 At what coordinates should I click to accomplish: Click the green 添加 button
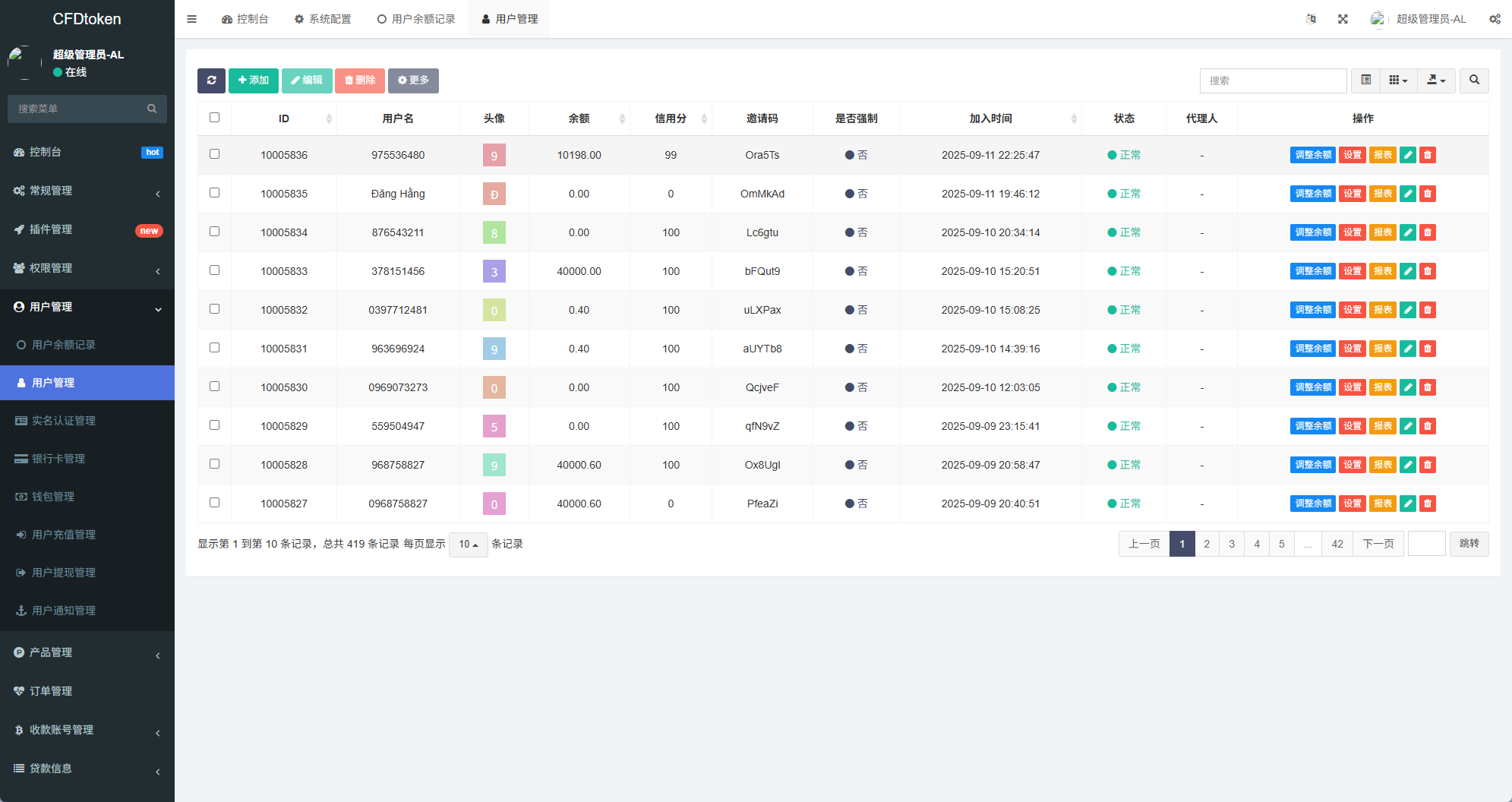[x=254, y=81]
